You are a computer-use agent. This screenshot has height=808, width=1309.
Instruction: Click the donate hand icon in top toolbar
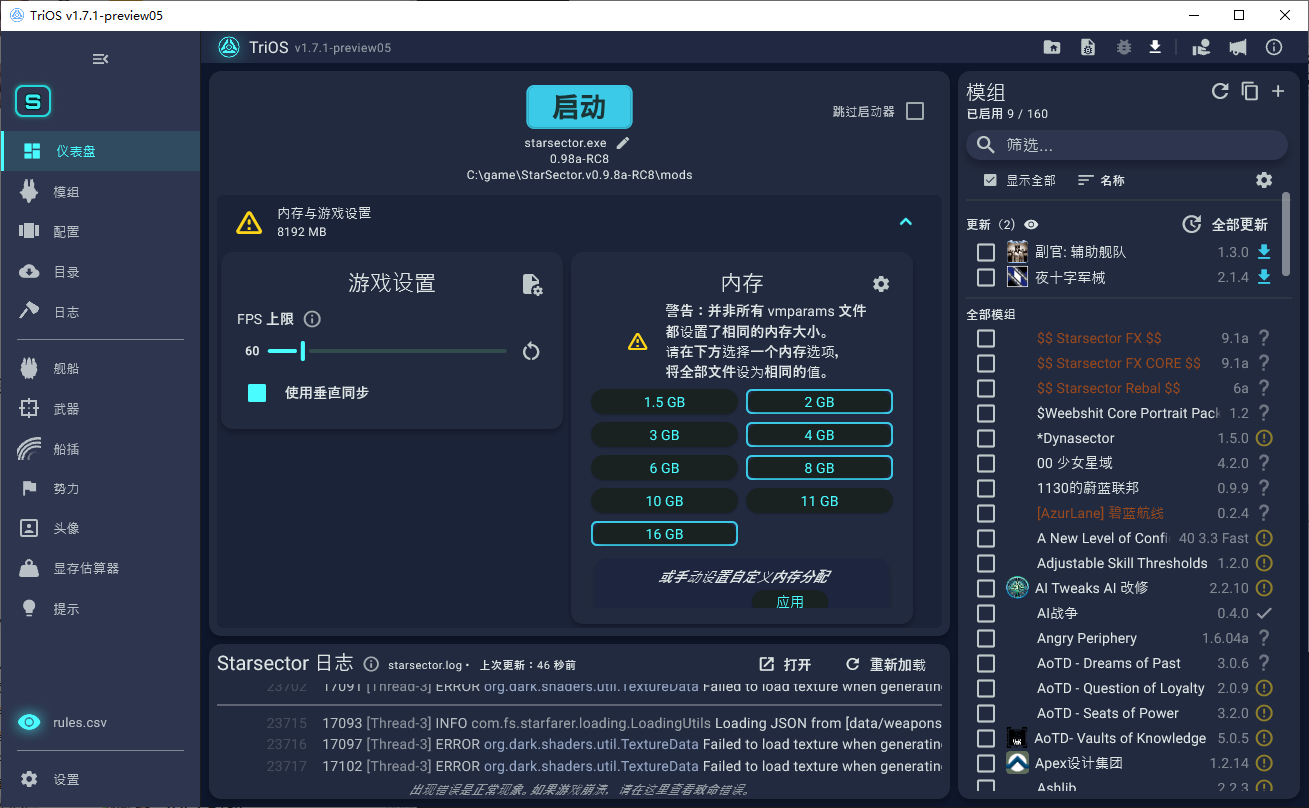tap(1202, 47)
